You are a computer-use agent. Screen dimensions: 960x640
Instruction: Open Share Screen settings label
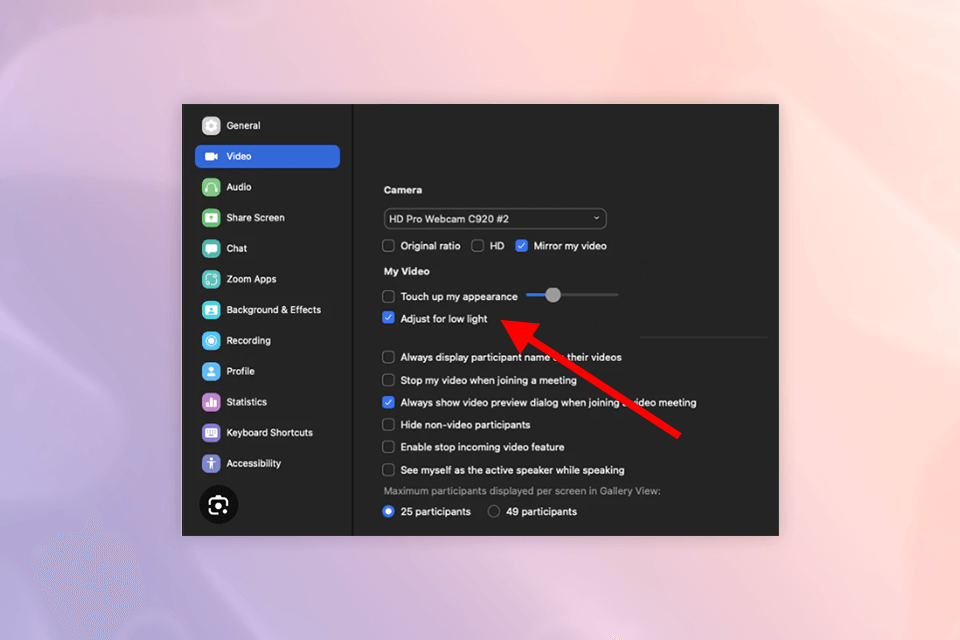pyautogui.click(x=255, y=217)
